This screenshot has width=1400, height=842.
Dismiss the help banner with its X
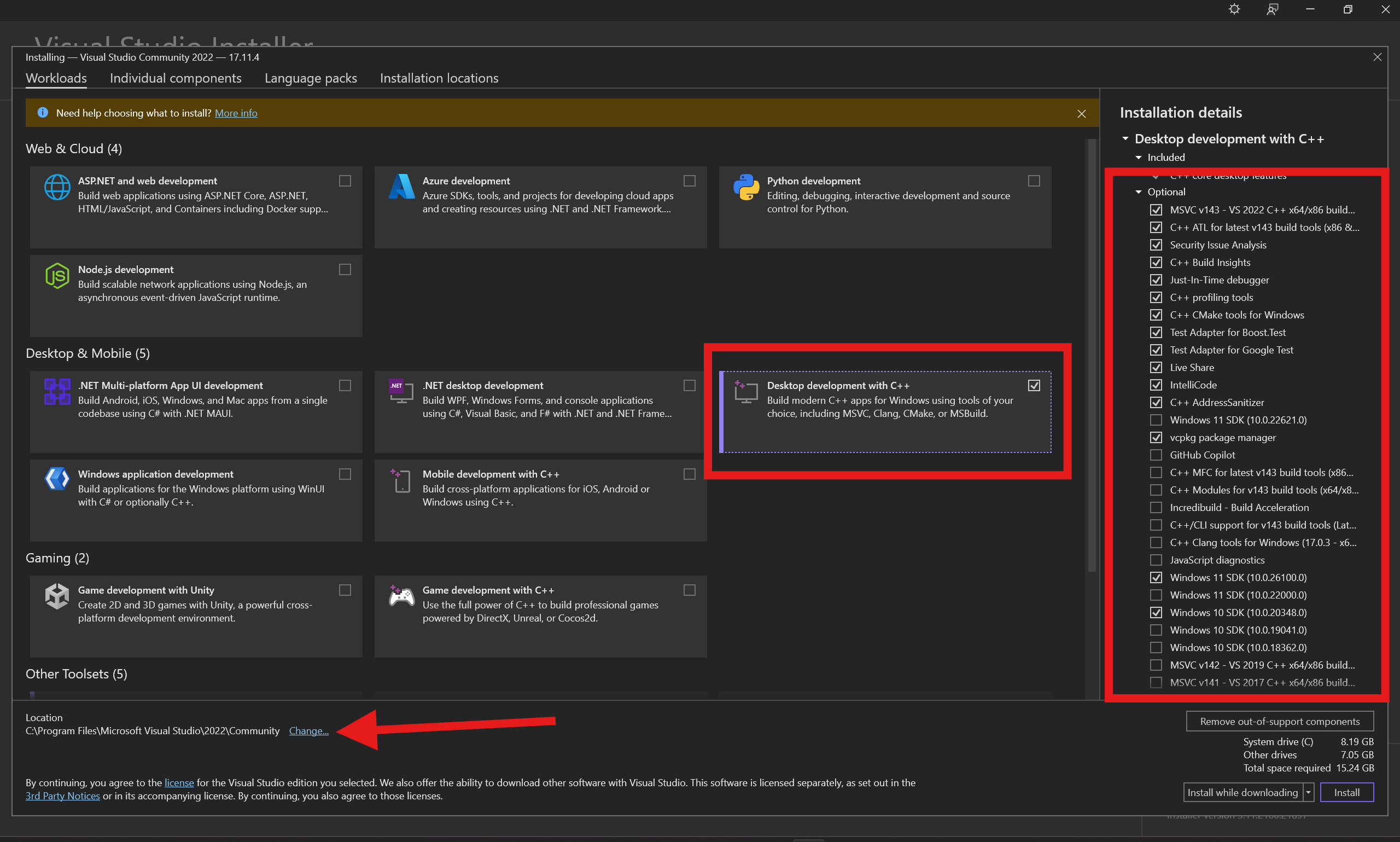(1081, 113)
